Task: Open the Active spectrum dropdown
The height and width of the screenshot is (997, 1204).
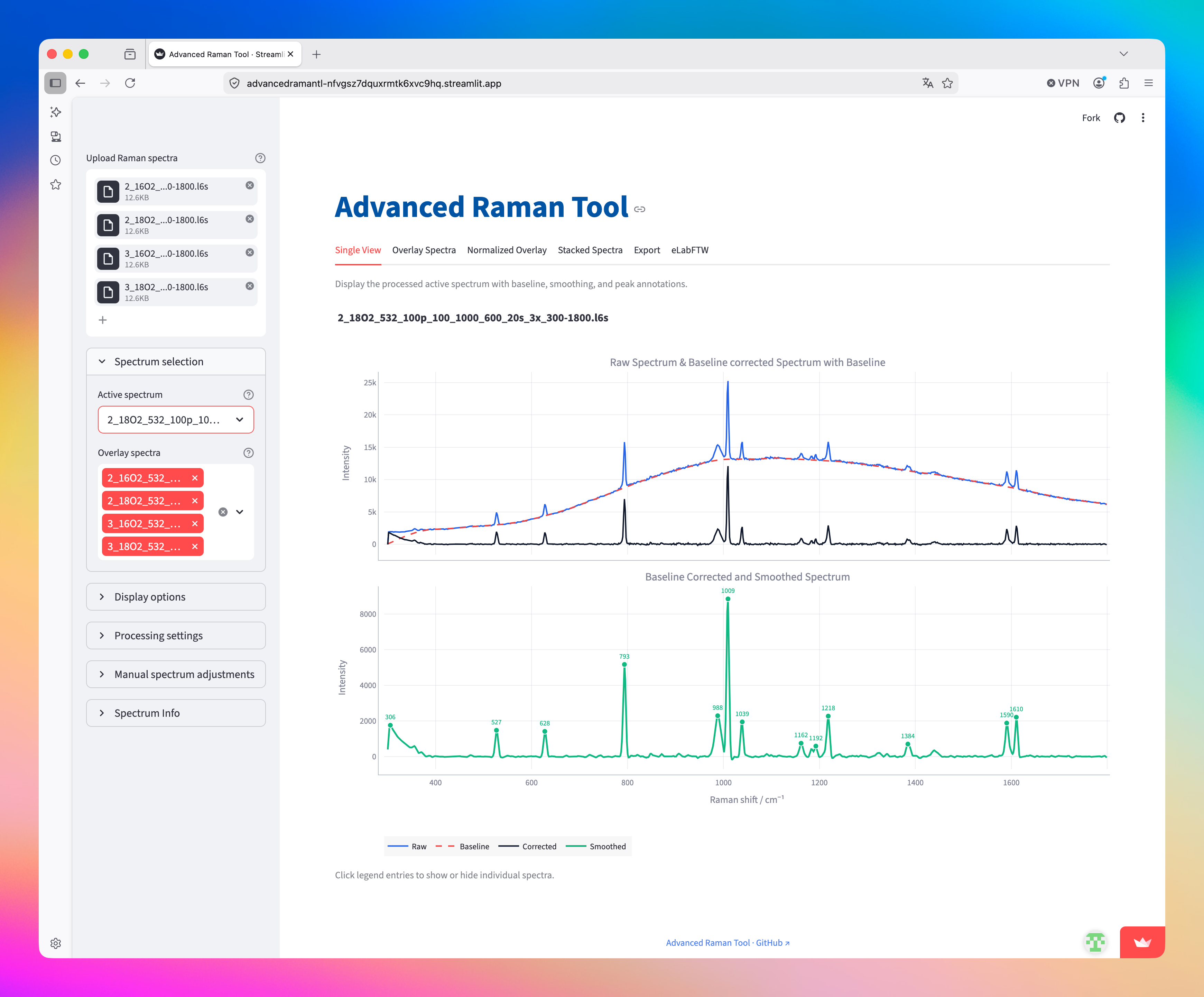Action: 175,420
